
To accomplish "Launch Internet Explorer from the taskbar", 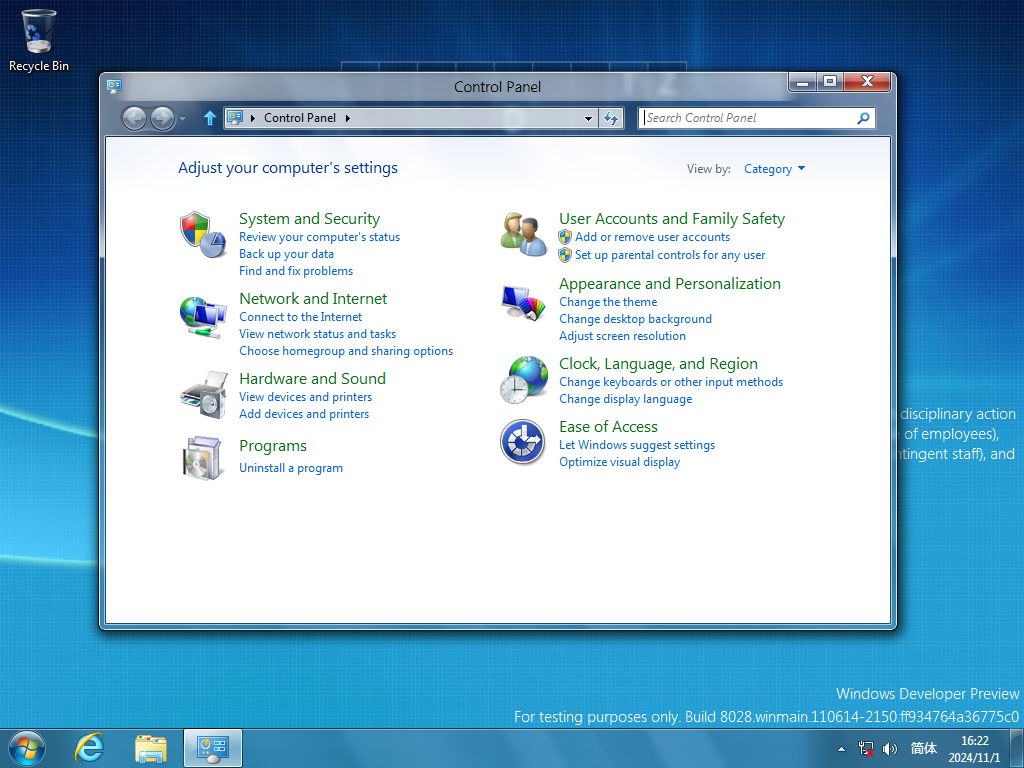I will point(89,748).
